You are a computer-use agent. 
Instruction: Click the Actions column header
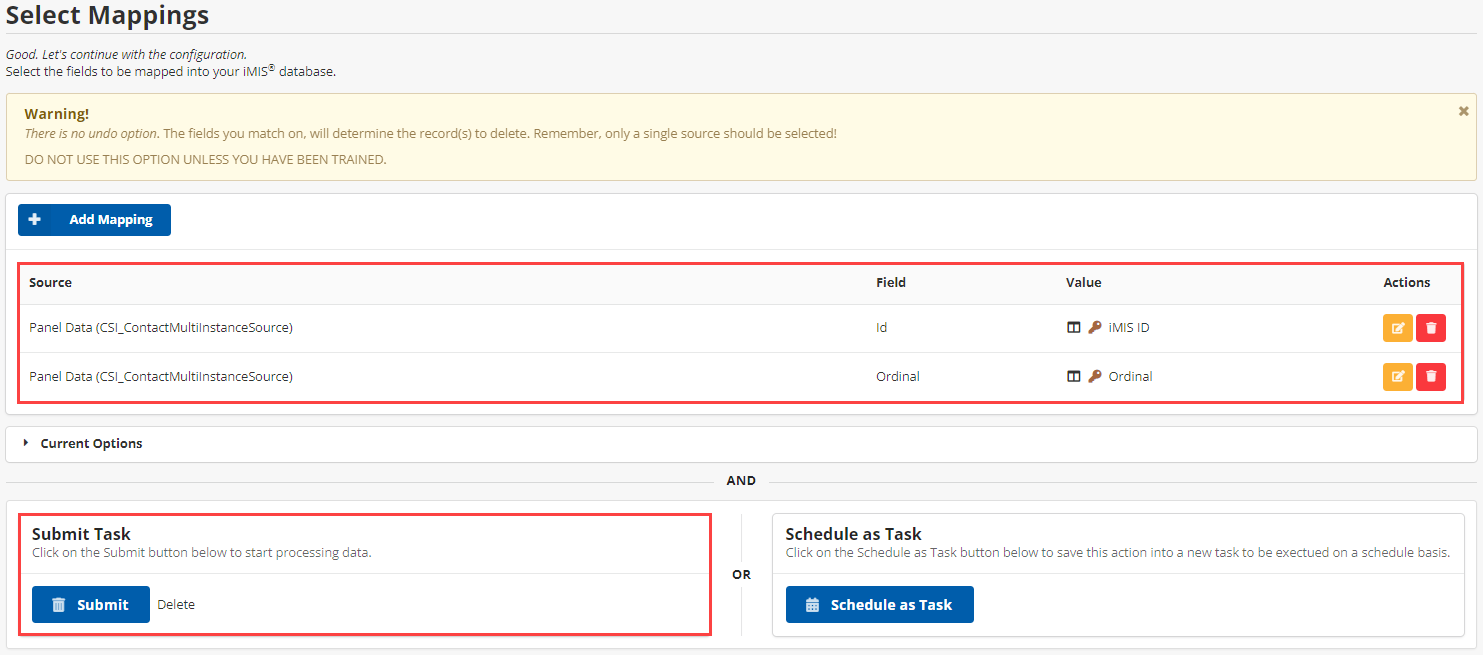pyautogui.click(x=1406, y=283)
